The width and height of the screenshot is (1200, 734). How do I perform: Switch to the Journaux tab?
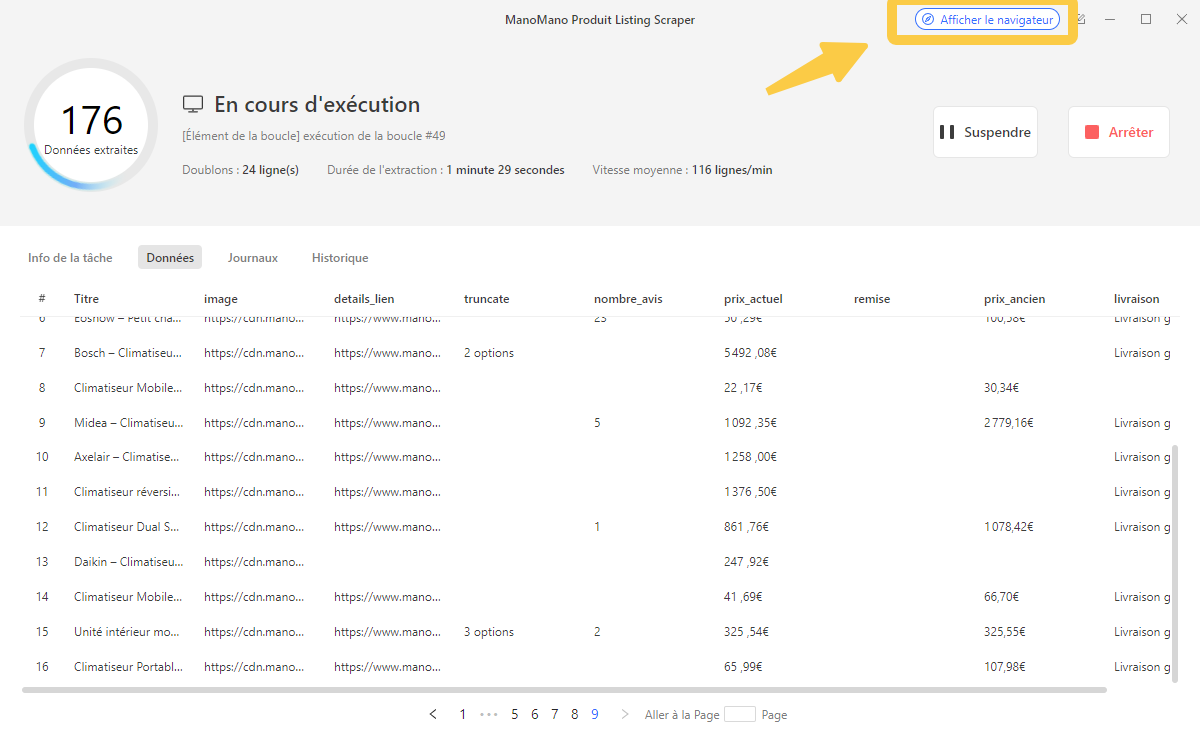point(252,258)
